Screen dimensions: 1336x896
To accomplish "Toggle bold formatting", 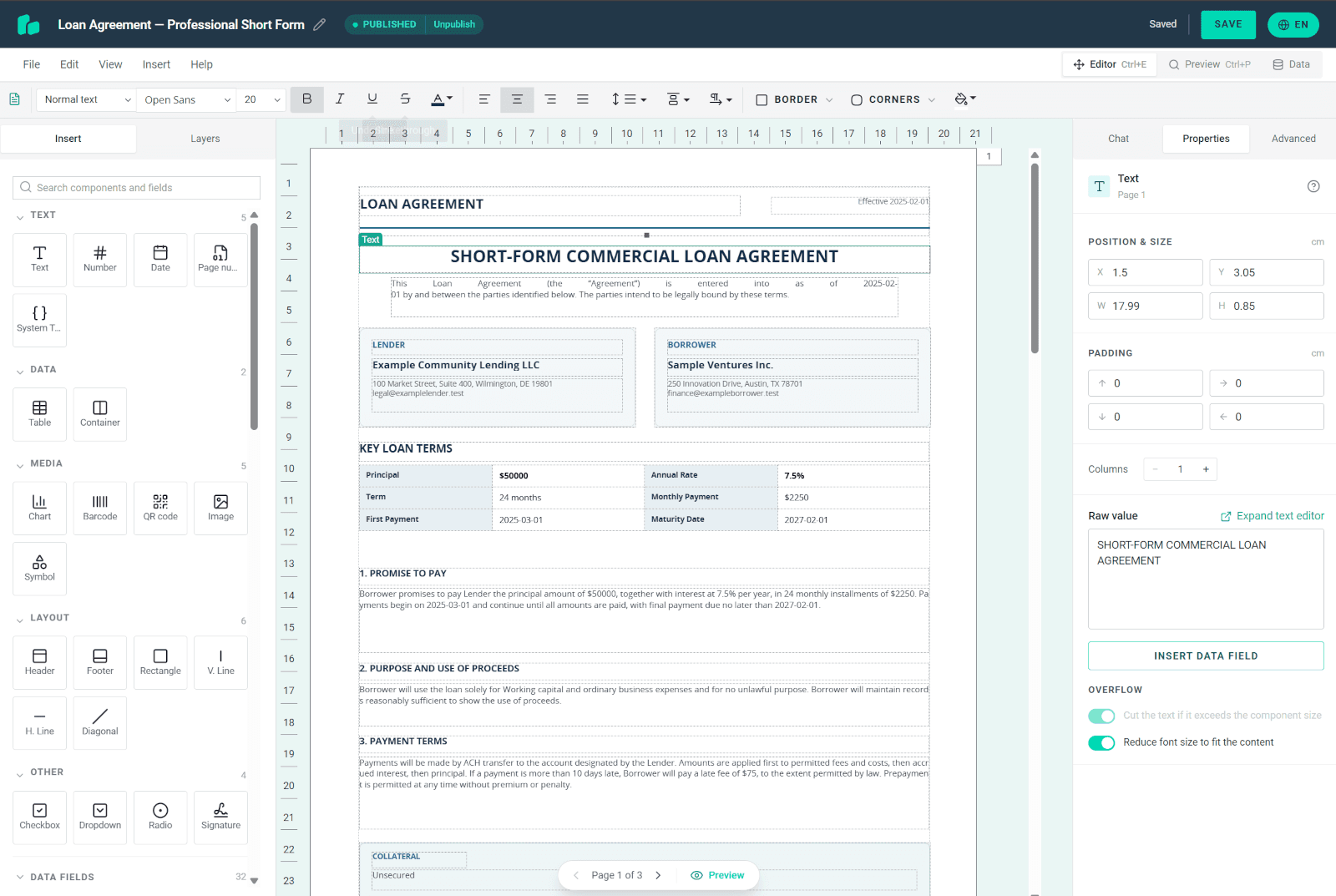I will coord(307,99).
